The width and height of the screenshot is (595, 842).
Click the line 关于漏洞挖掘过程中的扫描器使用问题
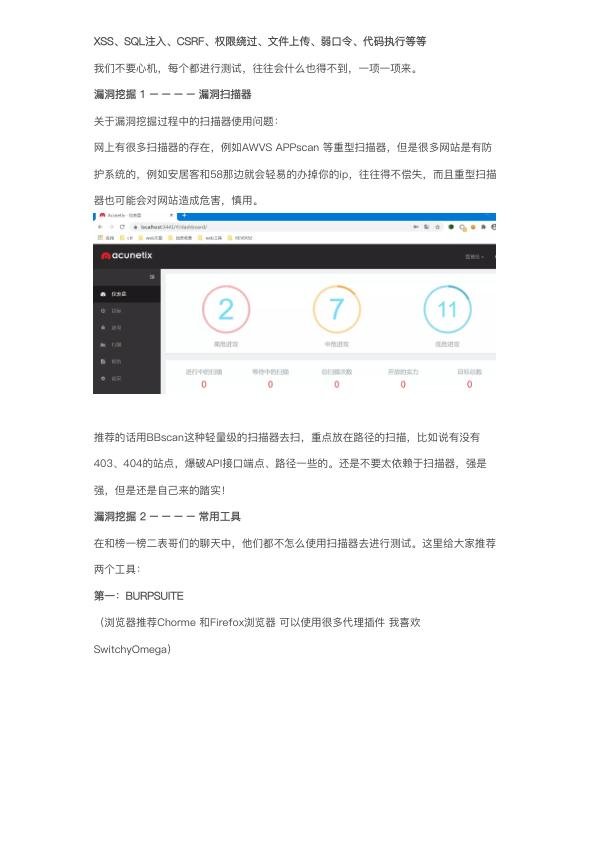point(186,121)
